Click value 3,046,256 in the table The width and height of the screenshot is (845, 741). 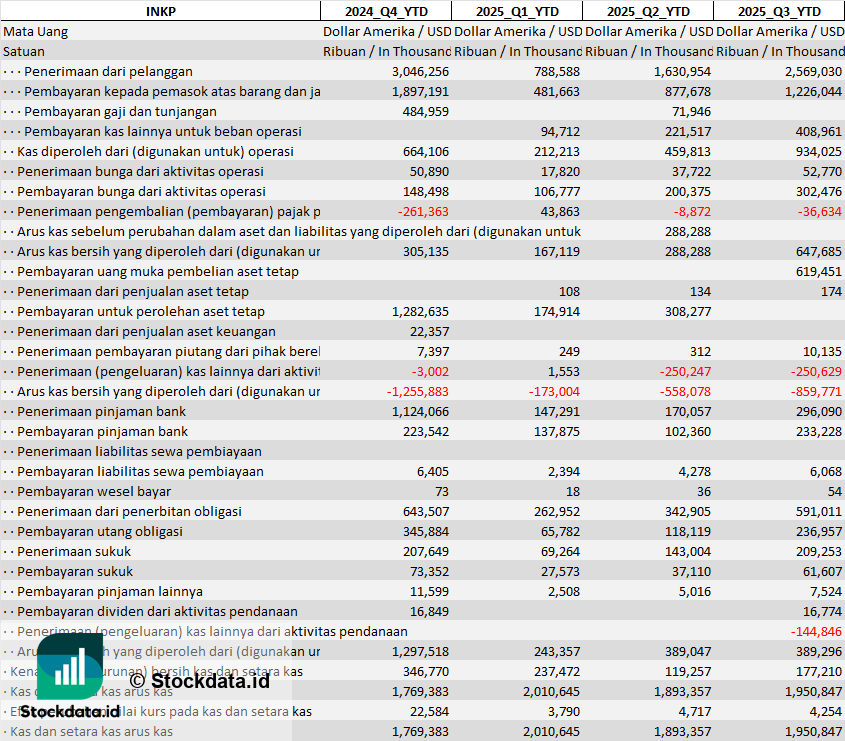(420, 72)
